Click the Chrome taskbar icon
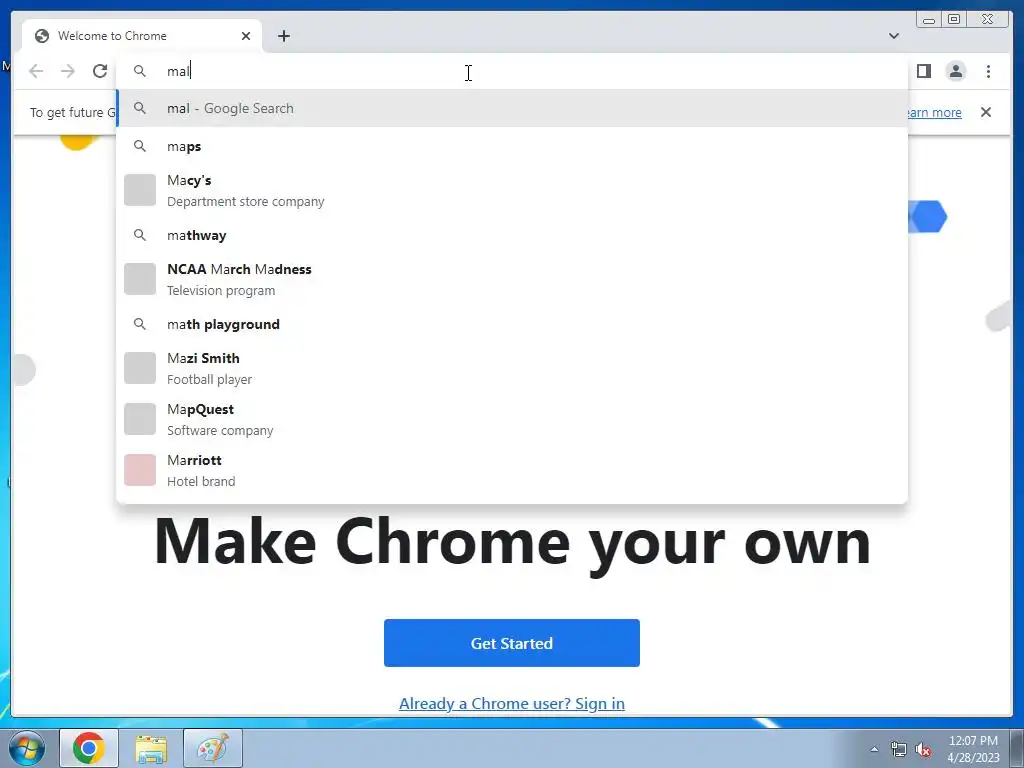The width and height of the screenshot is (1024, 768). pyautogui.click(x=89, y=748)
